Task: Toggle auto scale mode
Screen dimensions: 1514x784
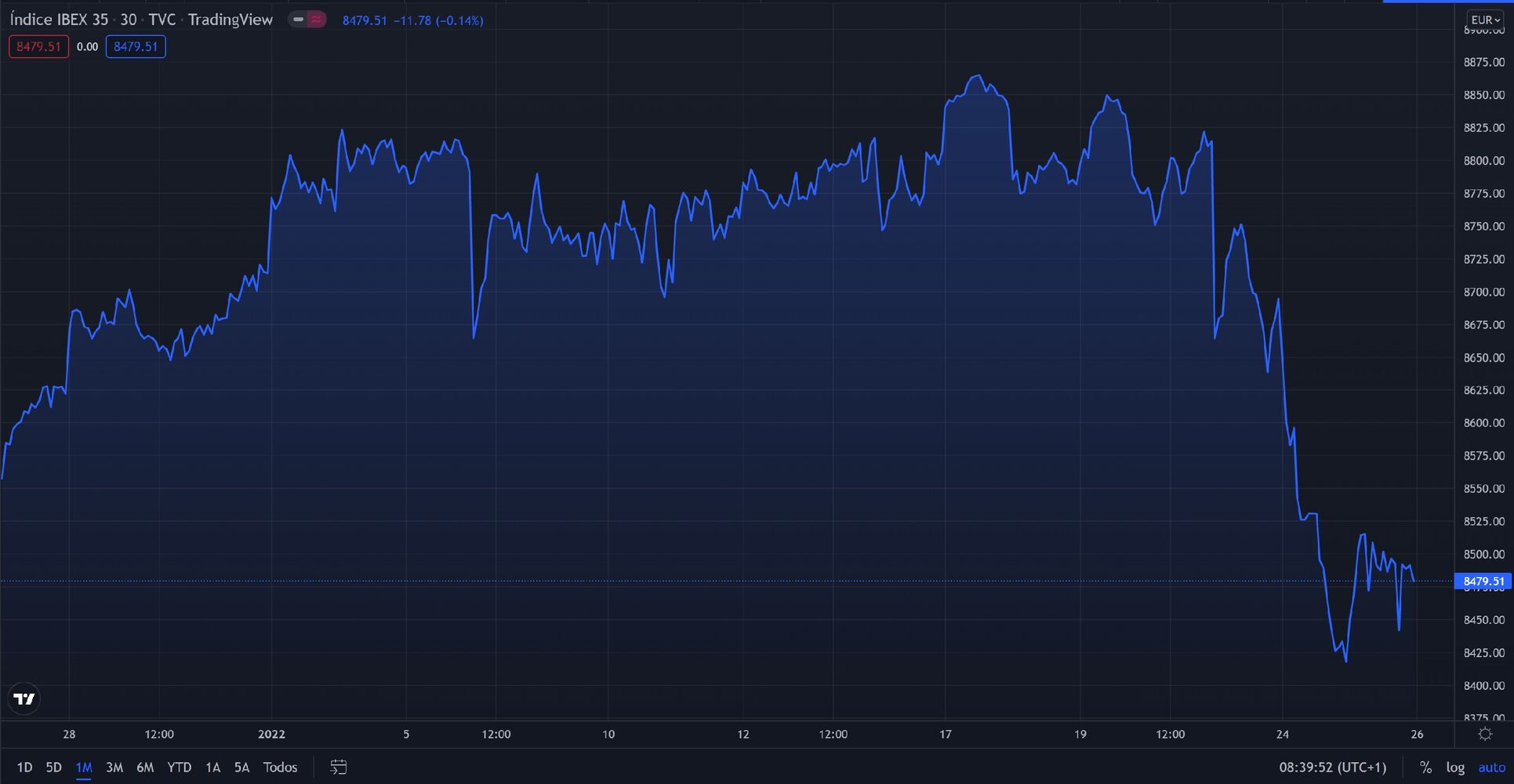Action: click(1492, 768)
